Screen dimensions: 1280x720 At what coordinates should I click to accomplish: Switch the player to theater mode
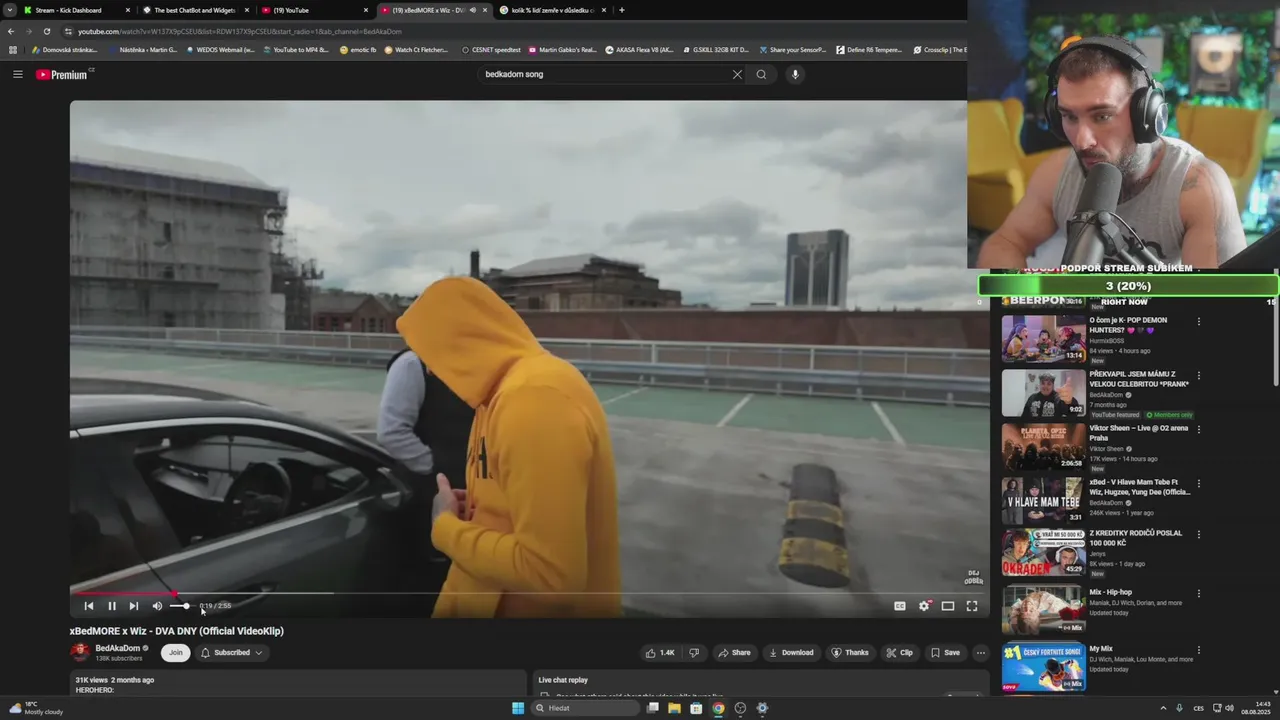(x=948, y=606)
